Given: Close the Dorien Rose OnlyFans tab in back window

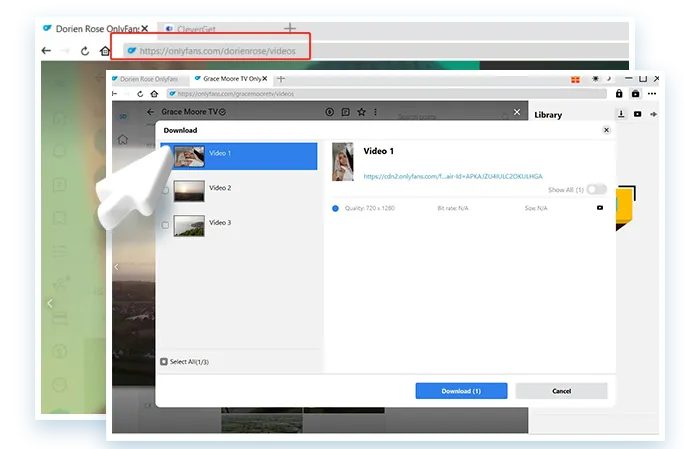Looking at the screenshot, I should pyautogui.click(x=144, y=29).
